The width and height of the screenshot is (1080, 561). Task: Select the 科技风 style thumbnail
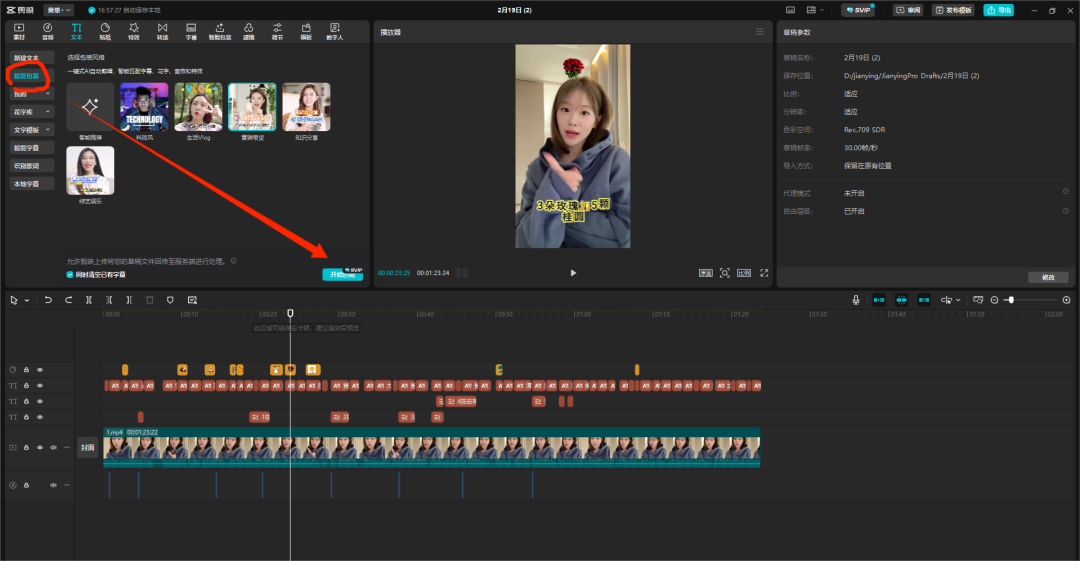[x=145, y=107]
